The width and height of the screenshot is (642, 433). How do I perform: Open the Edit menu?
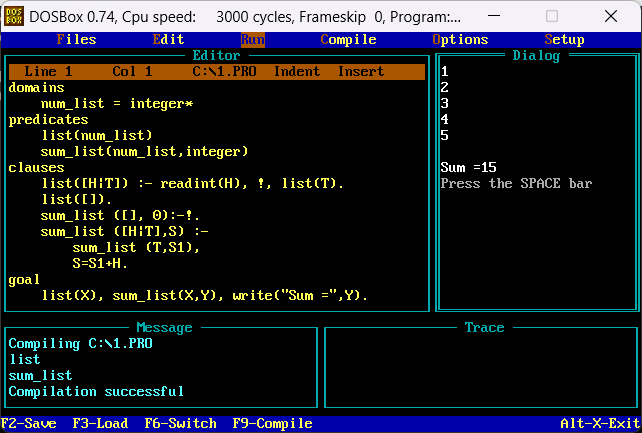click(x=168, y=40)
